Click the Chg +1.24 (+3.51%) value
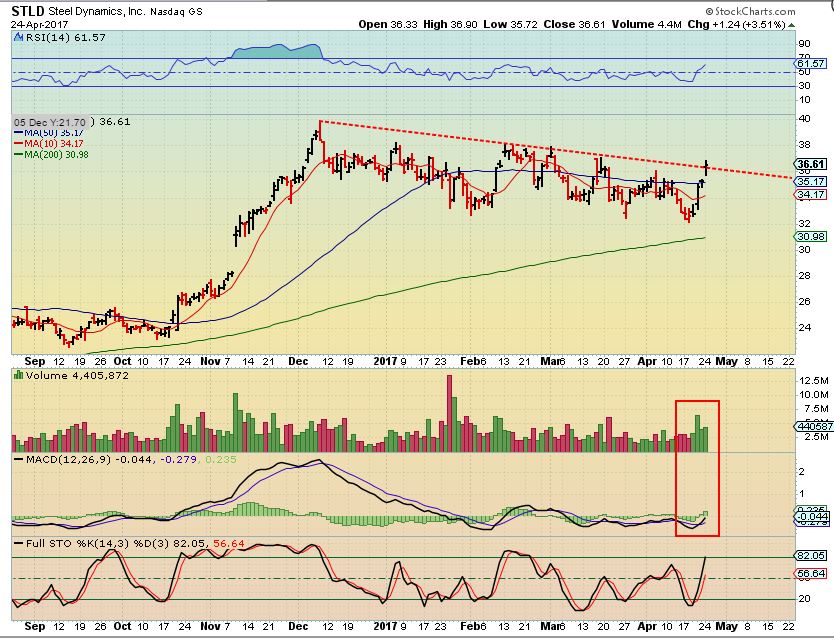The image size is (834, 638). (x=737, y=24)
